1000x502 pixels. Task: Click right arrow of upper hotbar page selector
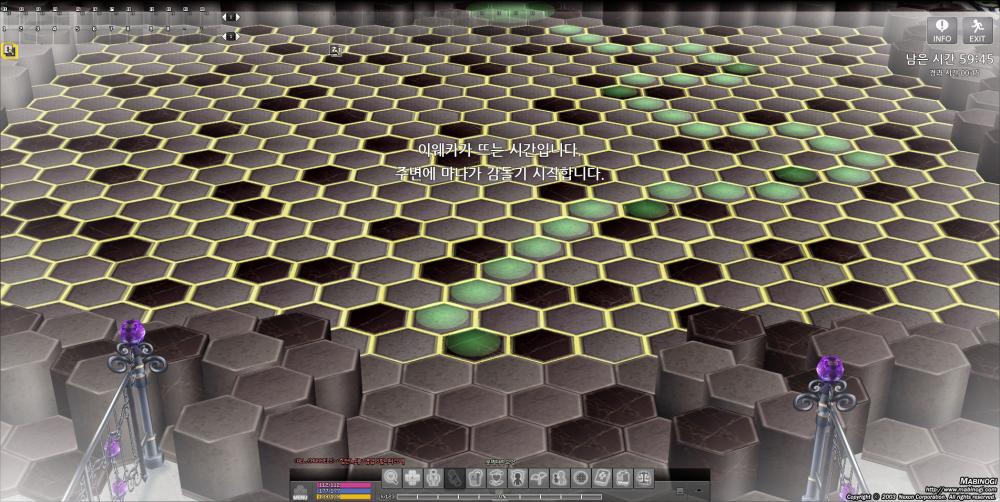click(236, 17)
